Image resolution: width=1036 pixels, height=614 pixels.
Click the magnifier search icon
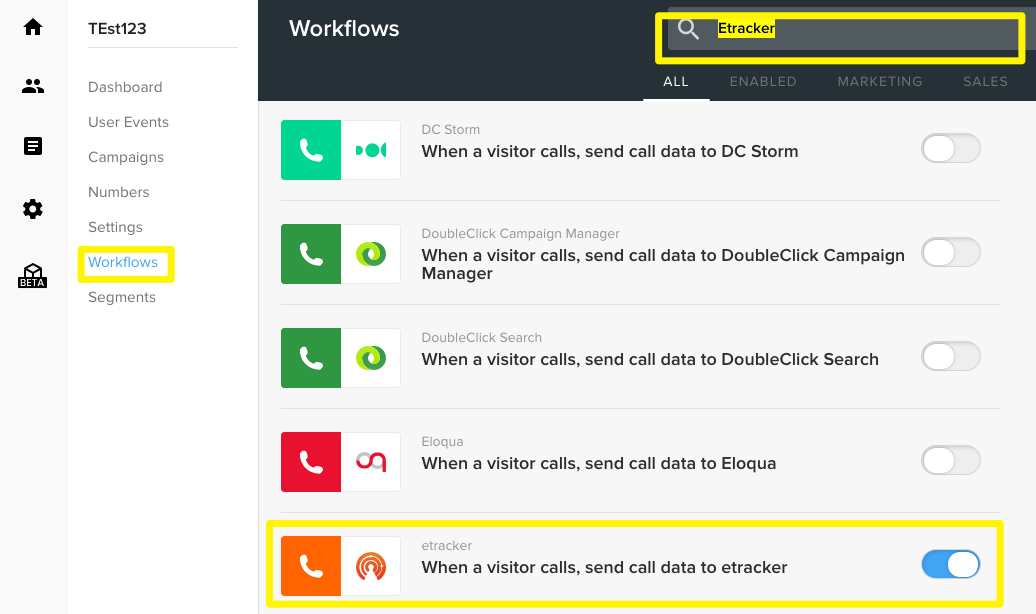688,29
